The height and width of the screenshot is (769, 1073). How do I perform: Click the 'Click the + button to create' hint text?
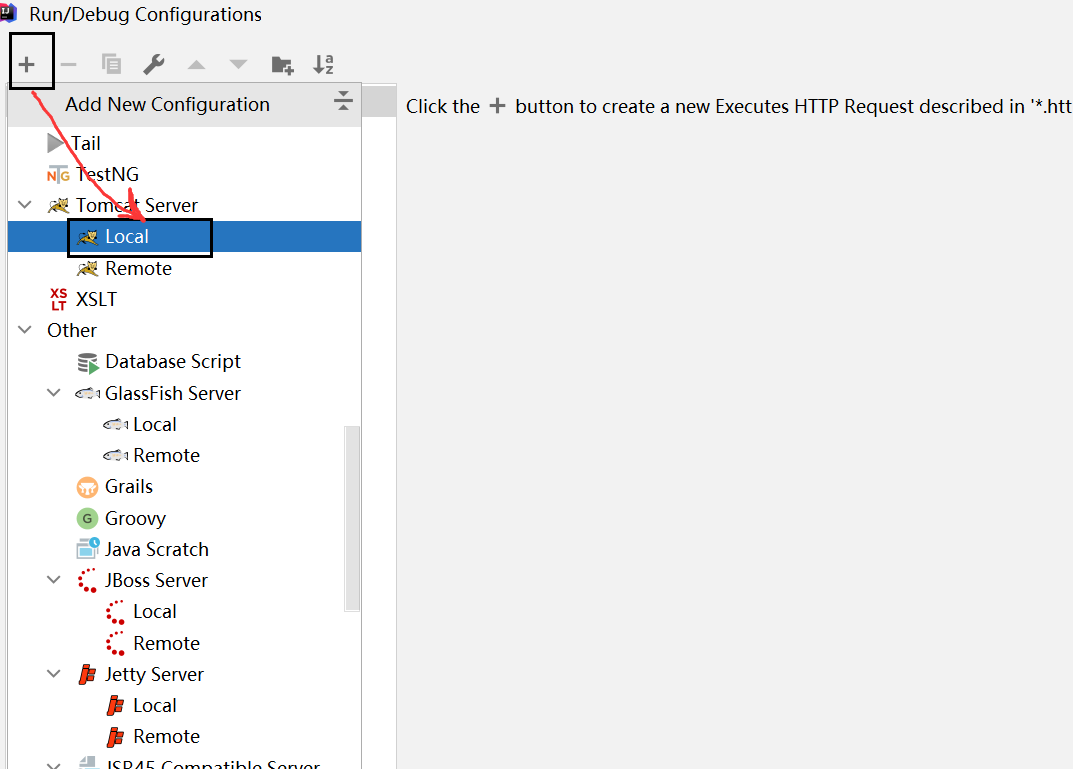click(739, 107)
